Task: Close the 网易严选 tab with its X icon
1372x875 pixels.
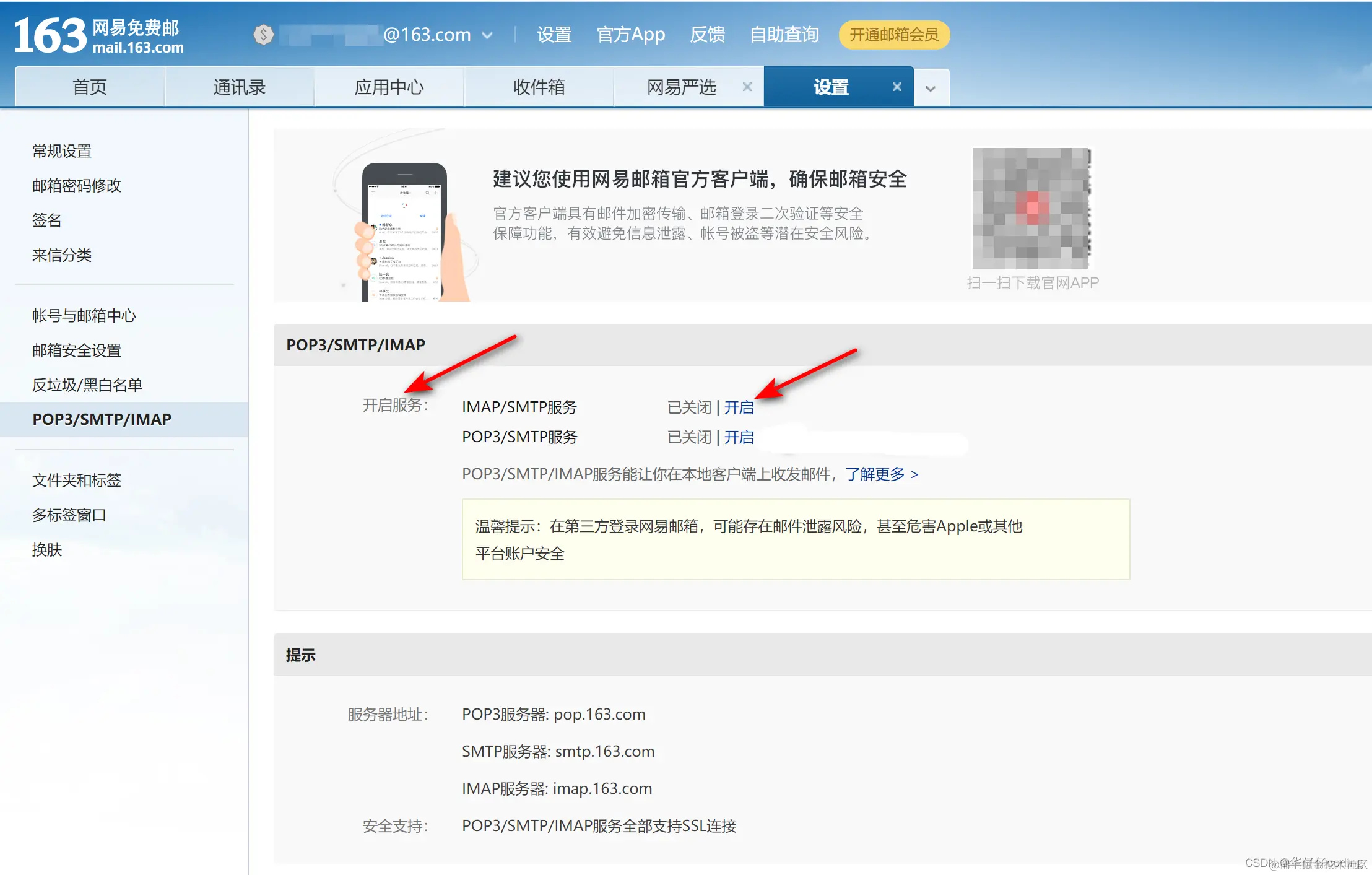Action: point(747,87)
